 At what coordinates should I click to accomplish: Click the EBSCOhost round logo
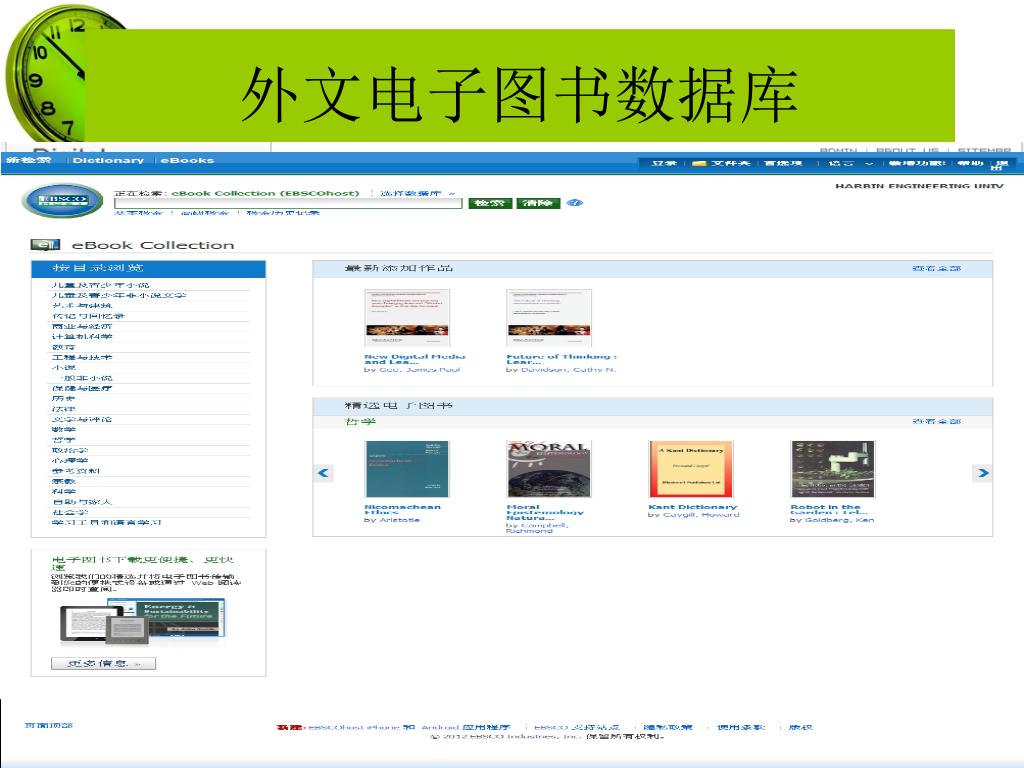coord(62,200)
